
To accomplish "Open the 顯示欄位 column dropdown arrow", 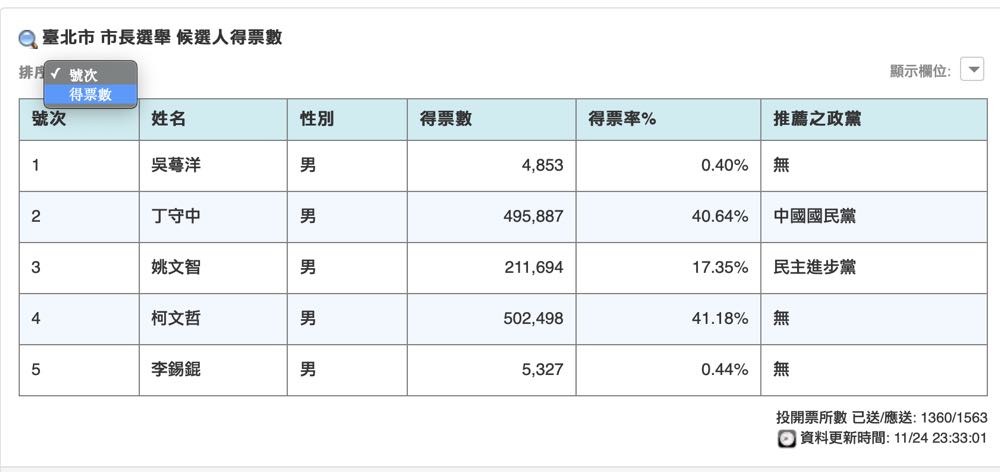I will pos(971,70).
